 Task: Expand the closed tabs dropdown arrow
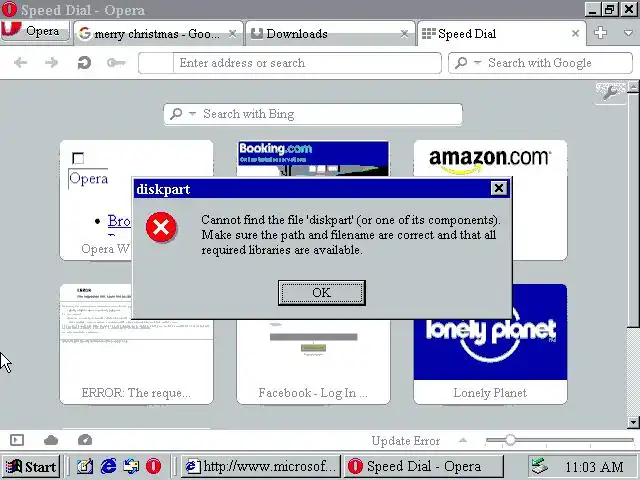click(x=629, y=33)
